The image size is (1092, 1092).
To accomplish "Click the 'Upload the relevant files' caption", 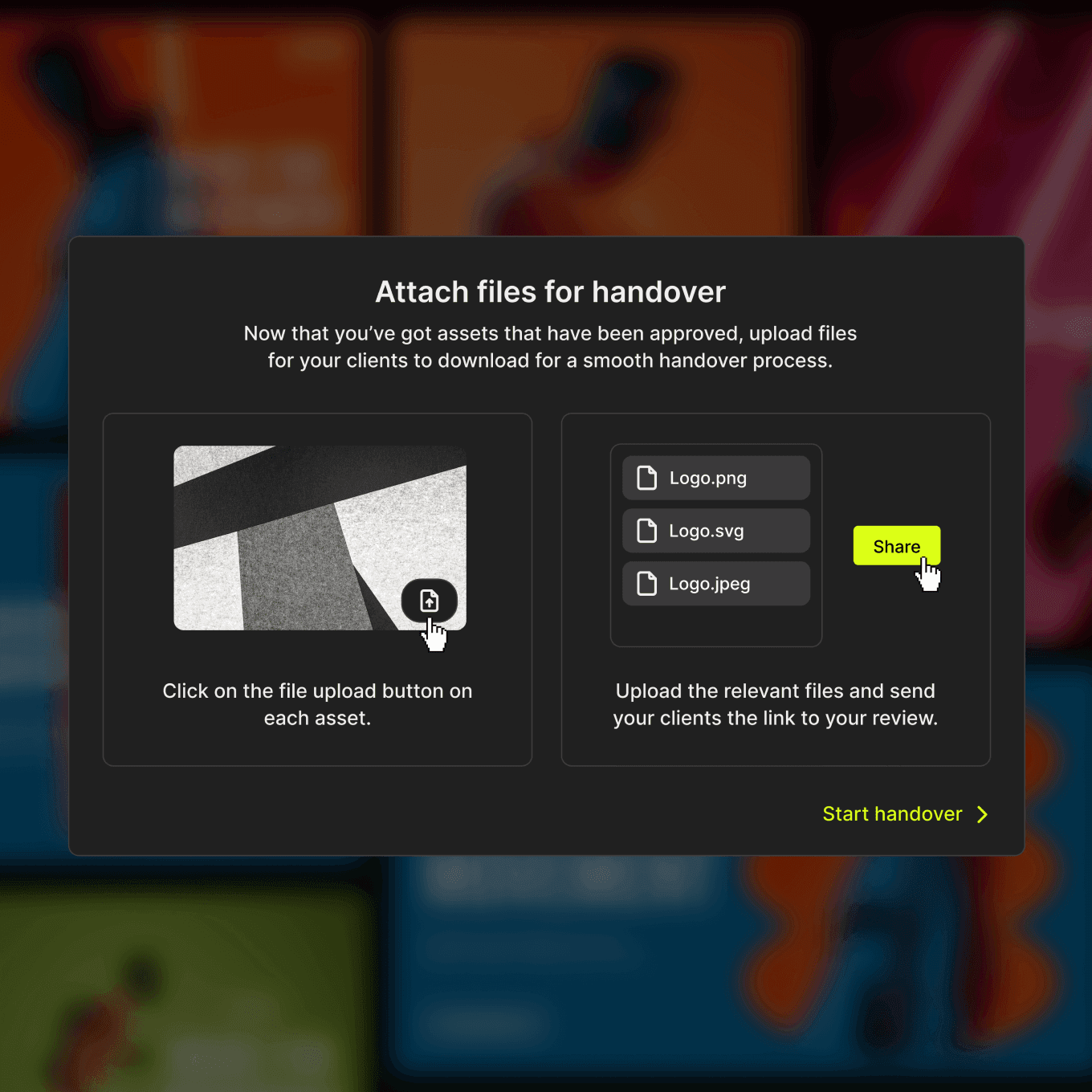I will pyautogui.click(x=775, y=704).
